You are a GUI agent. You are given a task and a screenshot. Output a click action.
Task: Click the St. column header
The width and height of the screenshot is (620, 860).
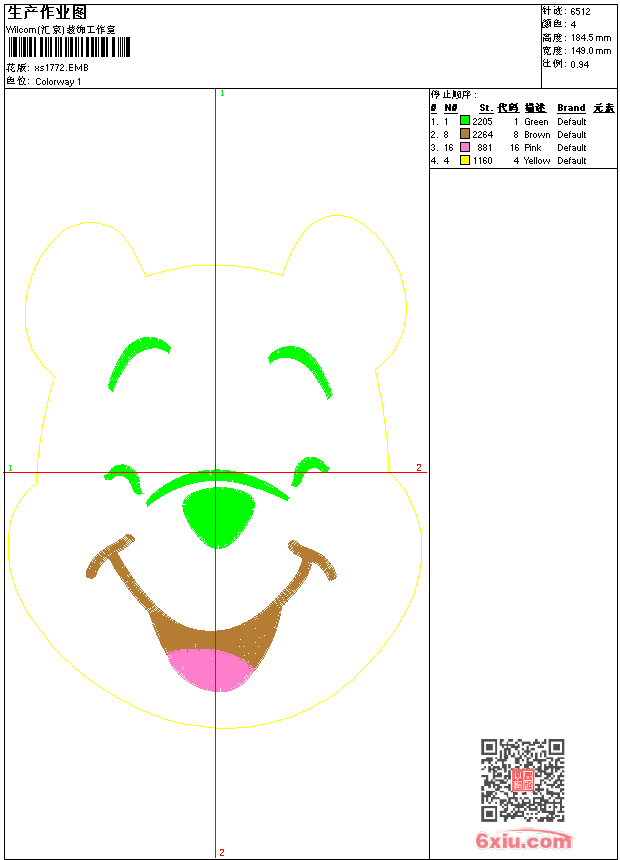coord(486,108)
